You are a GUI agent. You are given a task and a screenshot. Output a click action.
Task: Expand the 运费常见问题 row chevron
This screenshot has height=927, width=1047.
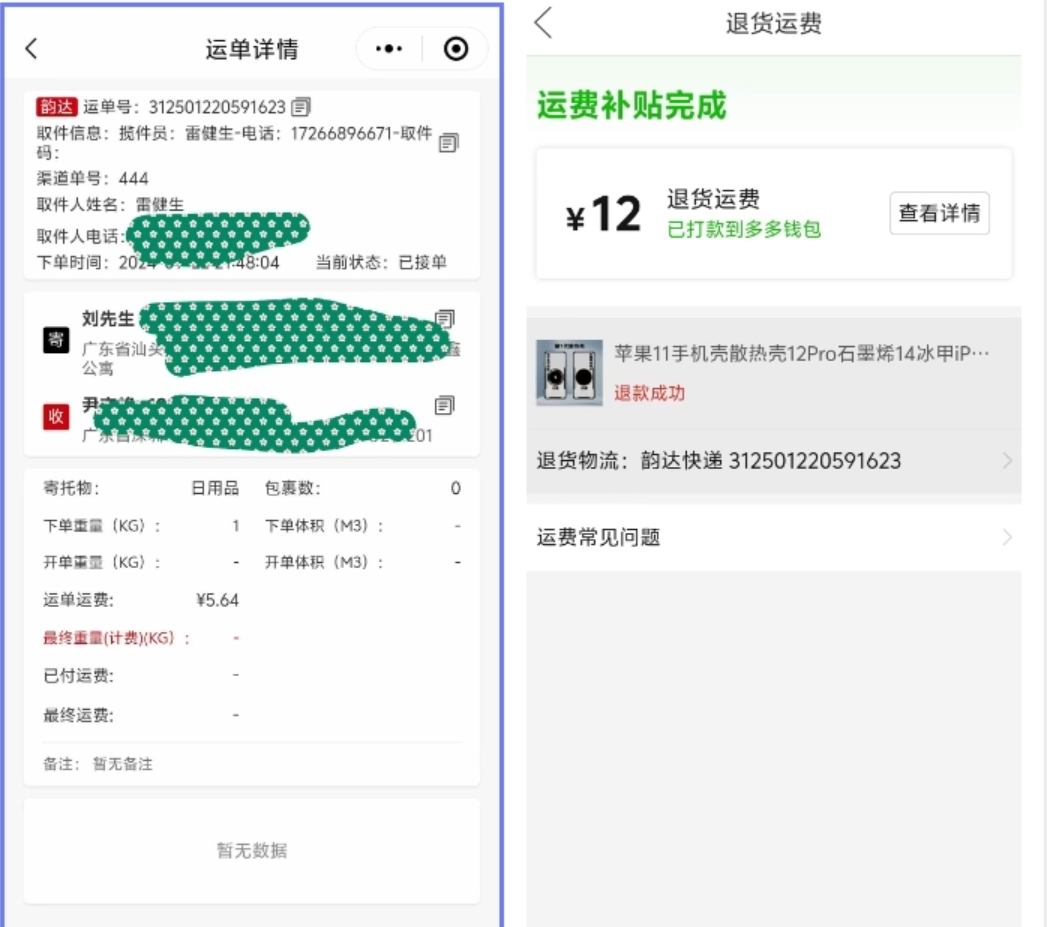(x=1007, y=537)
